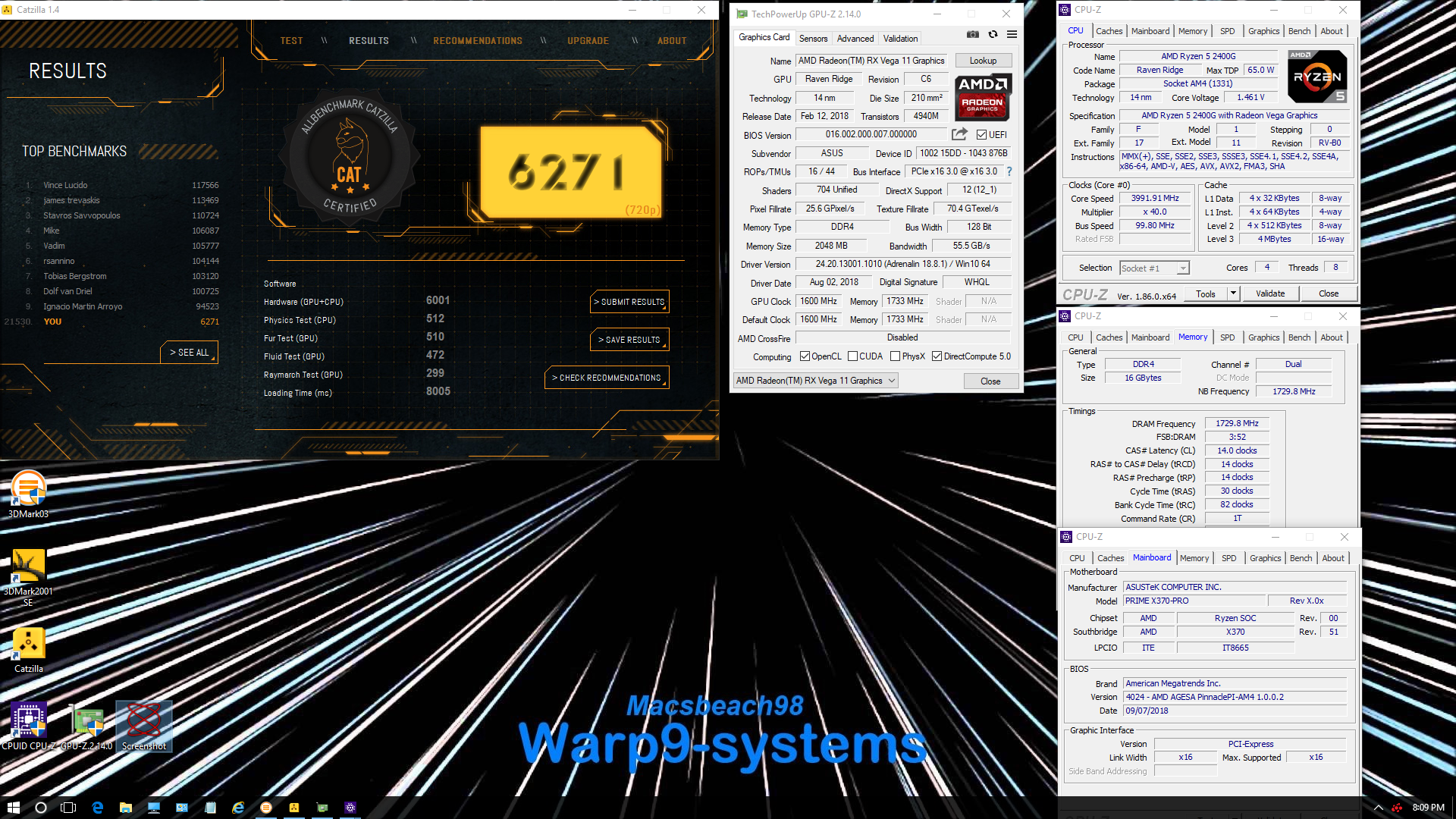This screenshot has width=1456, height=819.
Task: Select the Screenshot desktop icon
Action: pyautogui.click(x=144, y=726)
